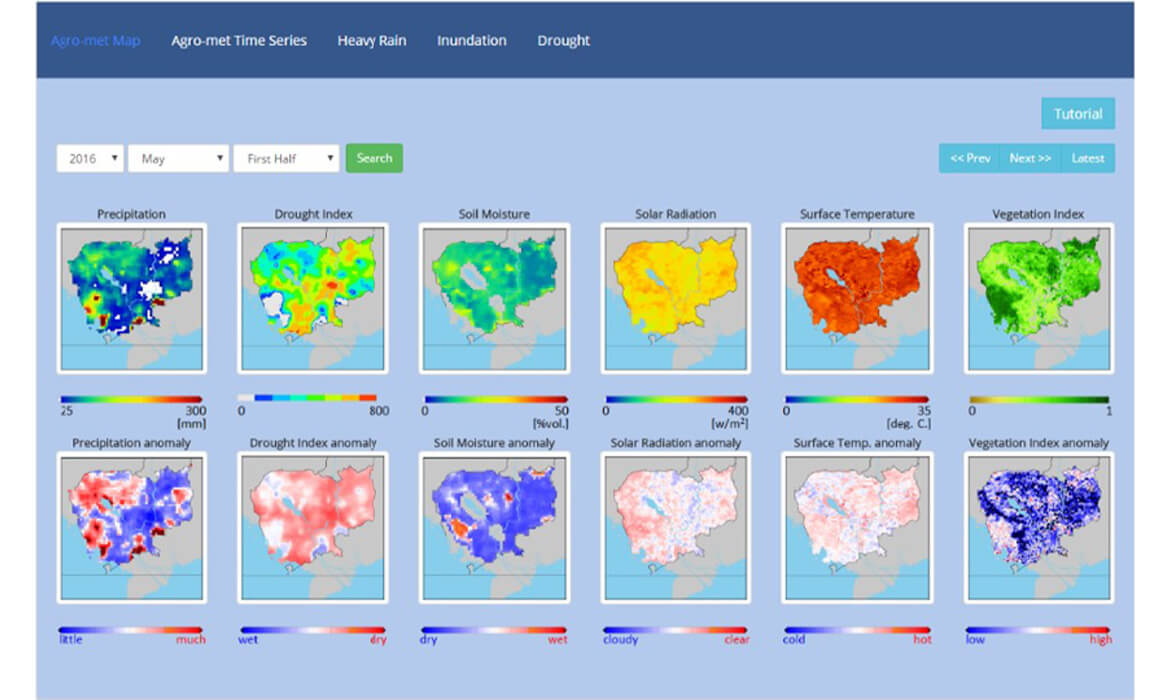Open the Tutorial button
Screen dimensions: 1170x700
1078,114
